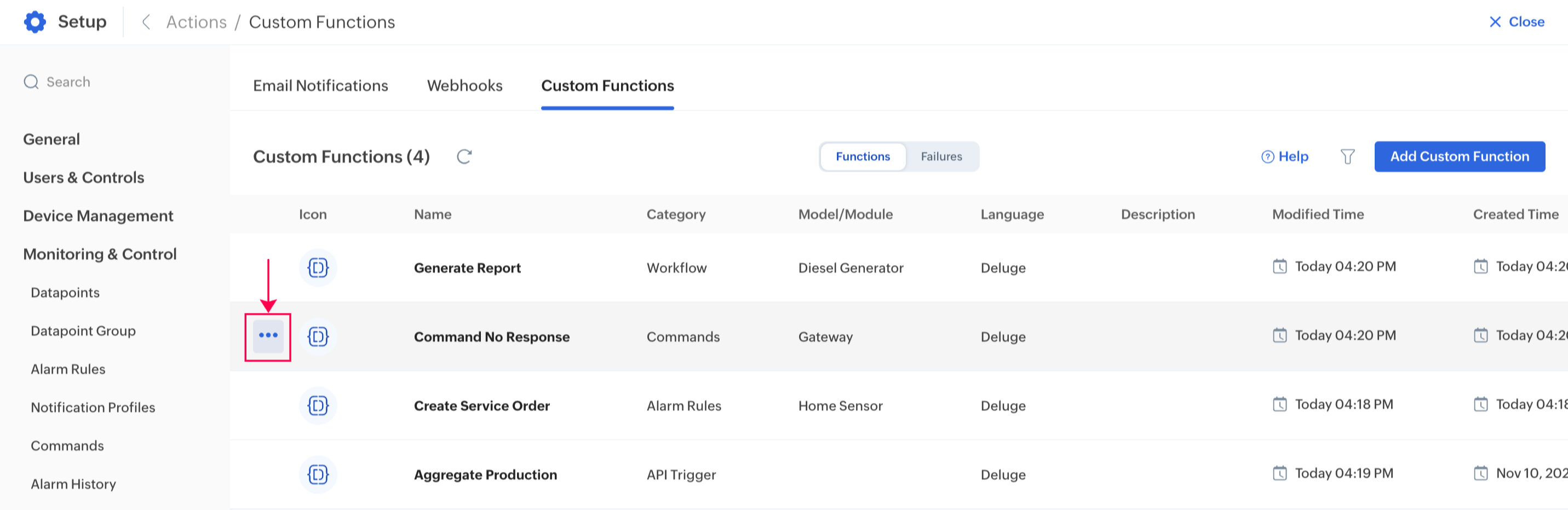Click the back chevron next to Actions
This screenshot has width=1568, height=510.
click(x=146, y=22)
